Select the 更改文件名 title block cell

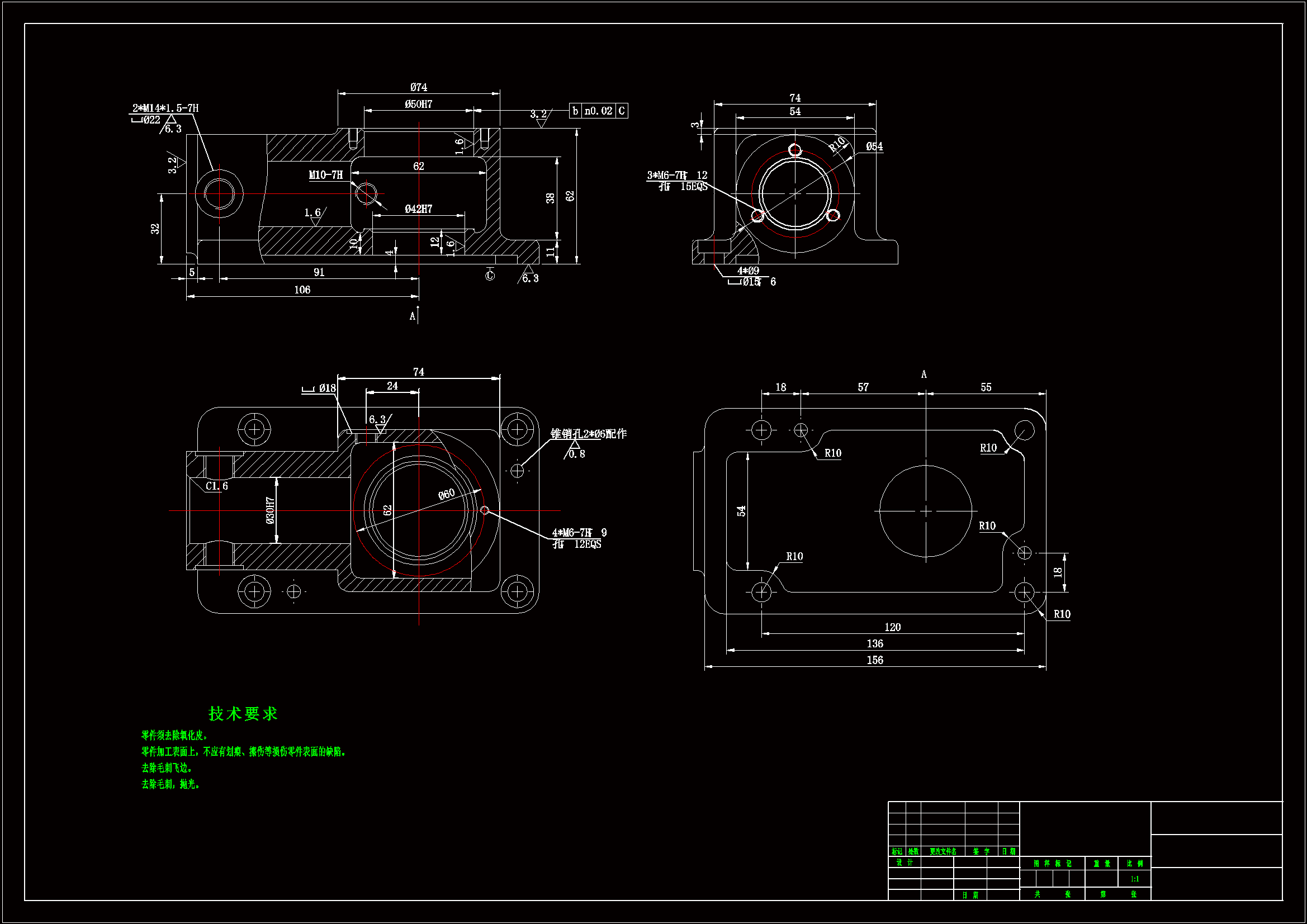click(x=943, y=852)
